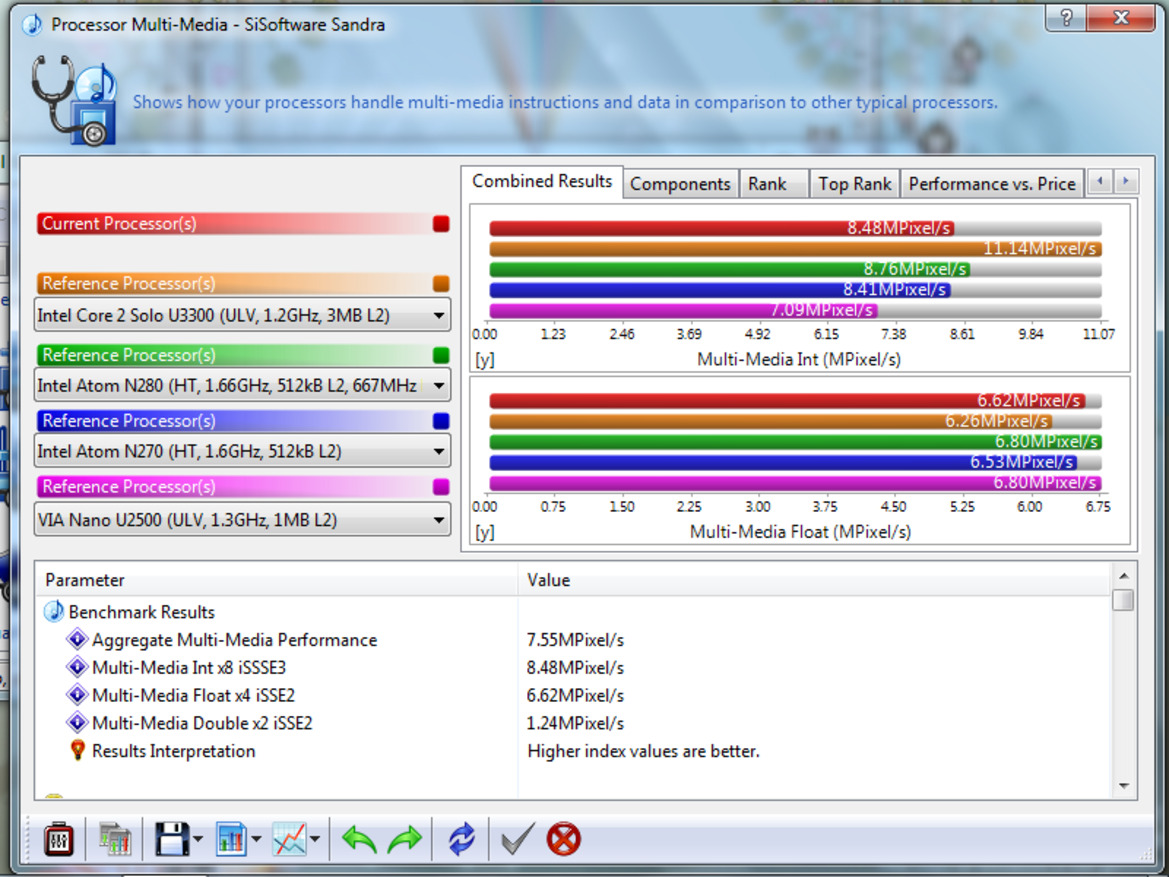
Task: Select the Aggregate Multi-Media Performance row
Action: [x=573, y=640]
